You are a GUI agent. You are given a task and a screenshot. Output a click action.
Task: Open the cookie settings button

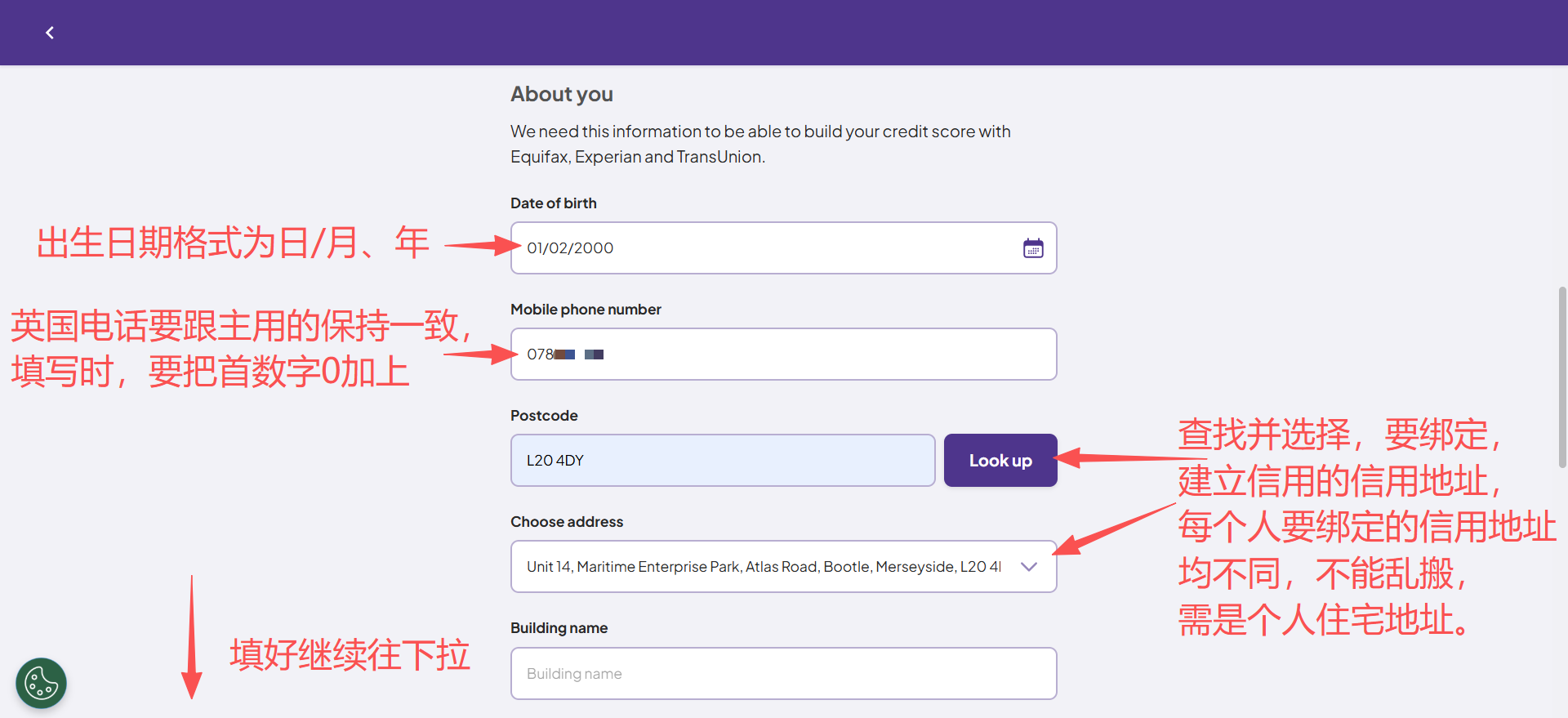42,683
